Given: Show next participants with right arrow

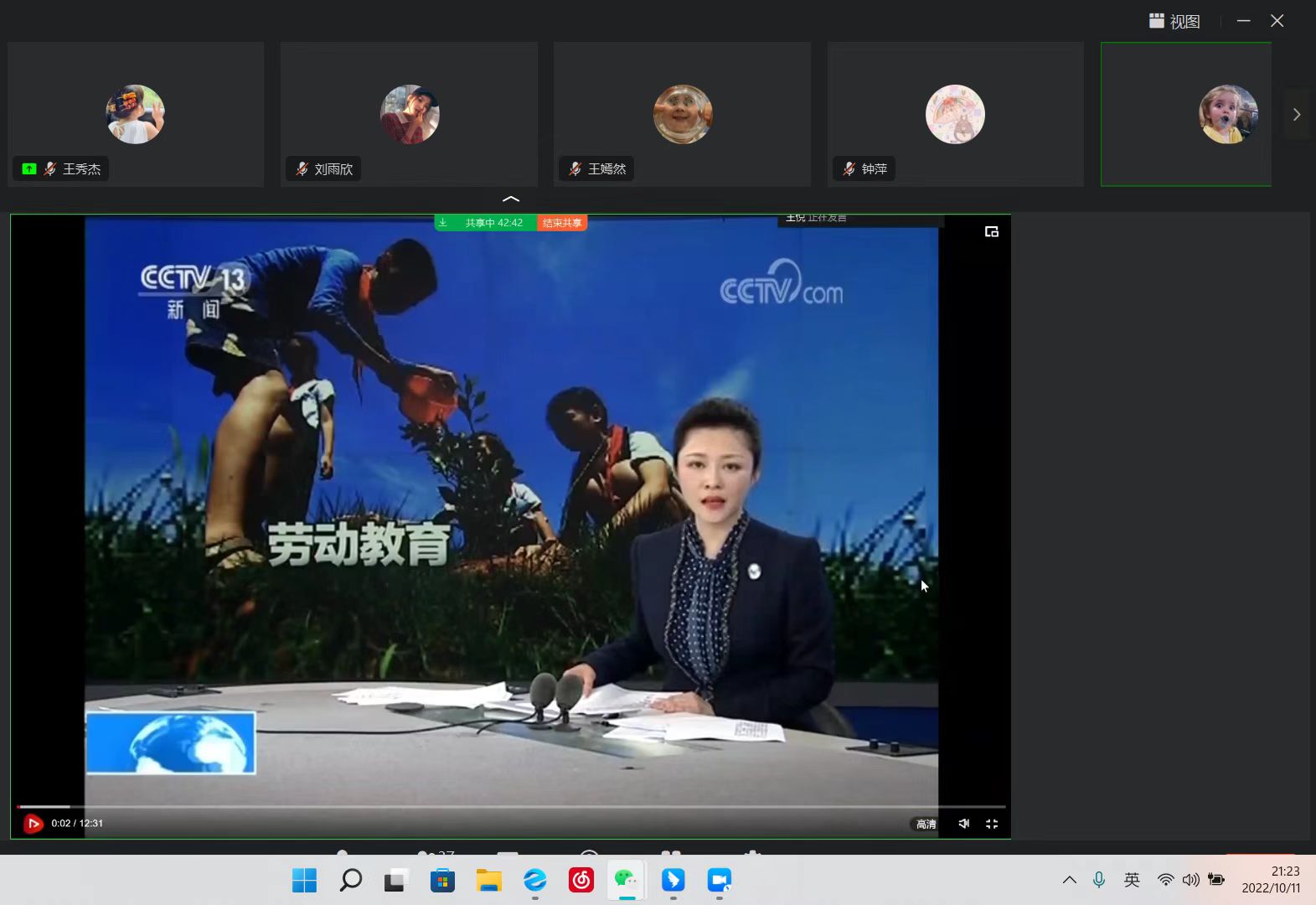Looking at the screenshot, I should point(1296,115).
